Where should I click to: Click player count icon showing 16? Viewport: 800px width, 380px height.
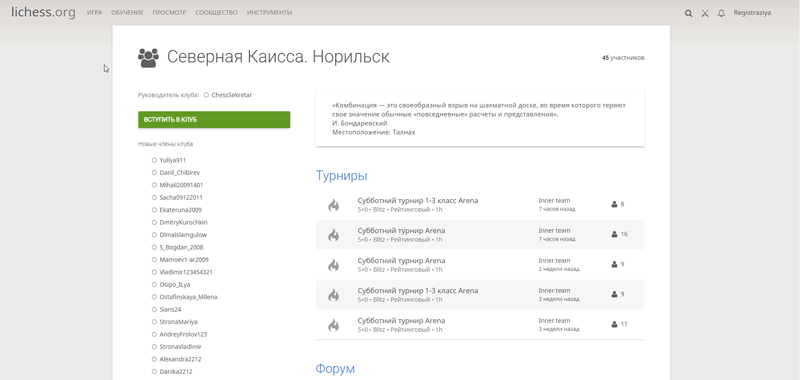(614, 234)
